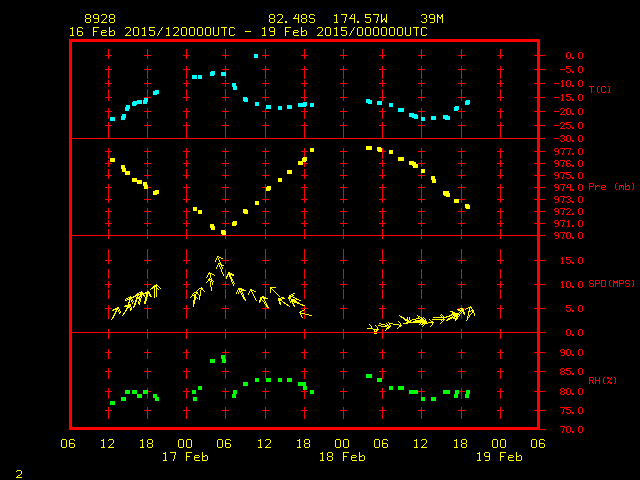This screenshot has width=640, height=480.
Task: Select the 19 Feb date label
Action: tap(498, 457)
